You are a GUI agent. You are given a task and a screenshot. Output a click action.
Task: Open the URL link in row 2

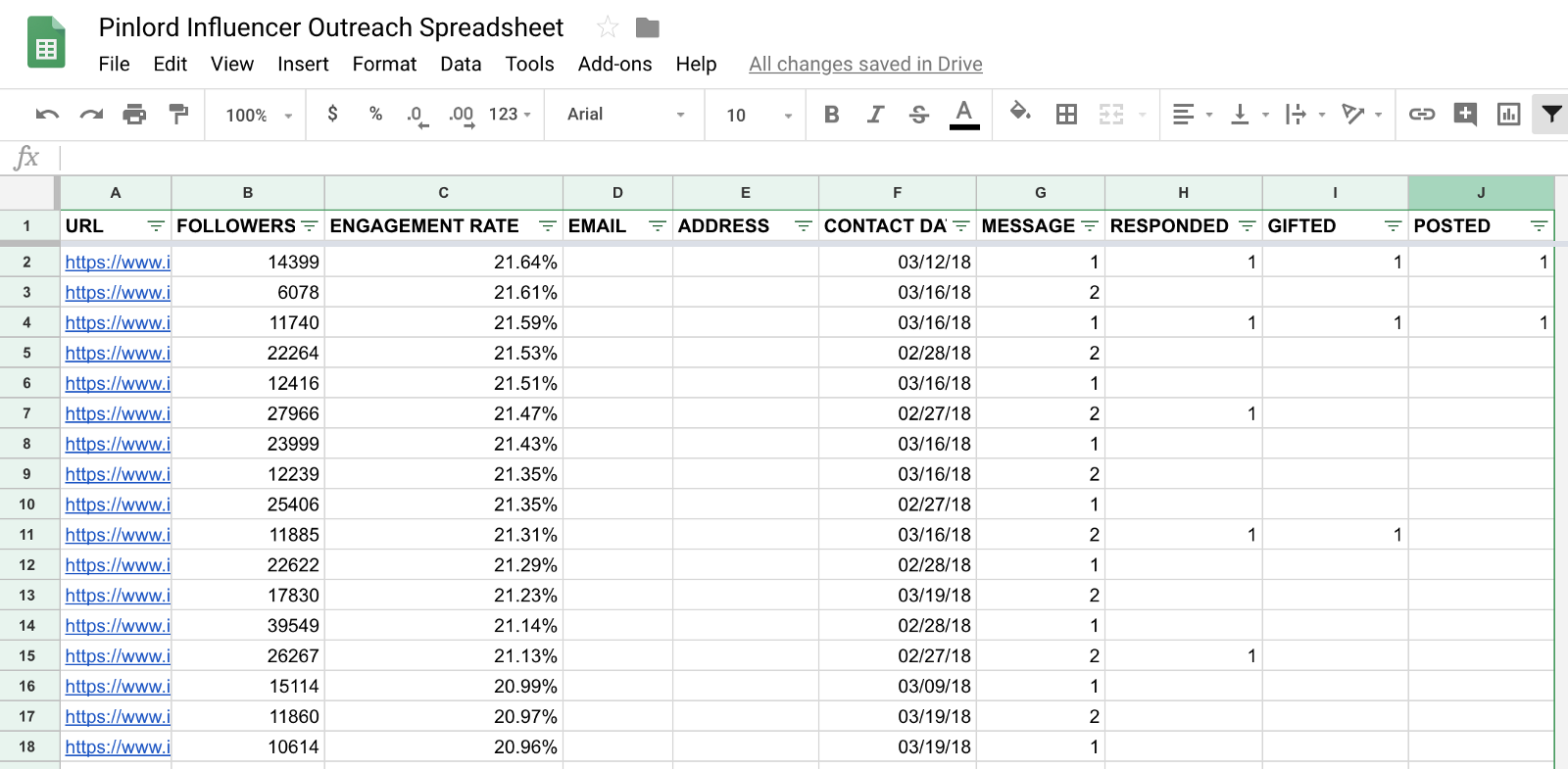click(x=118, y=263)
